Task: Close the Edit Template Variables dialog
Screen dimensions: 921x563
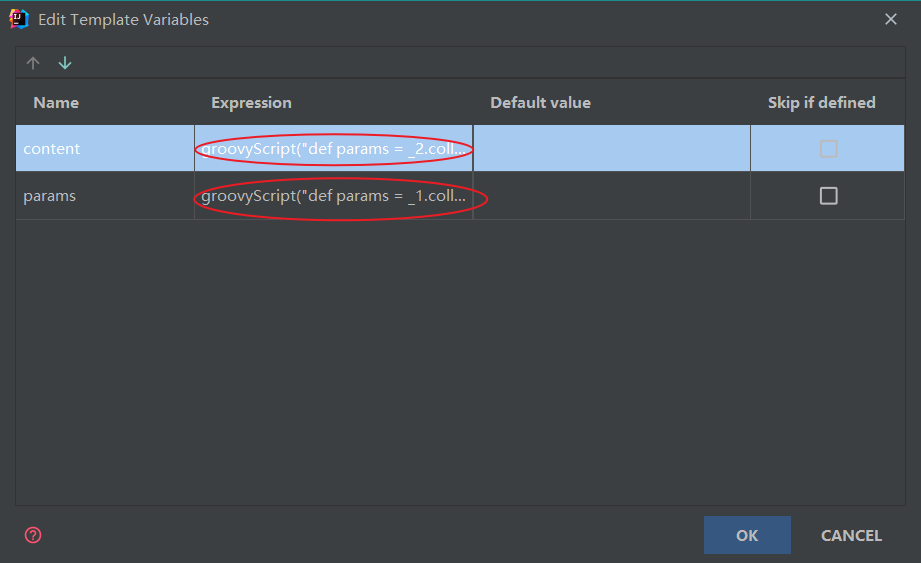Action: point(890,19)
